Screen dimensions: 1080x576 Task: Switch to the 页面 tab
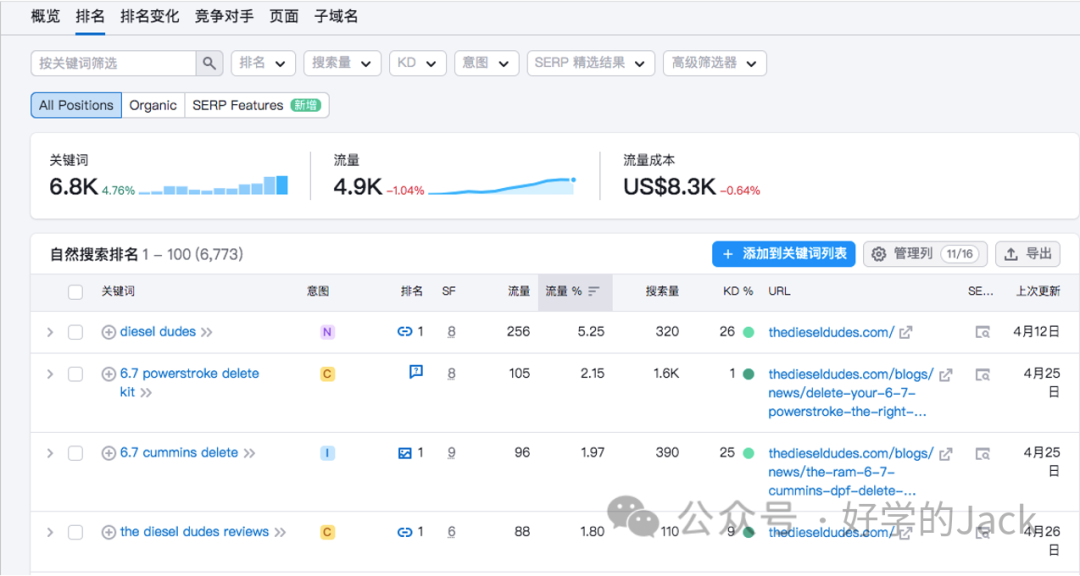coord(284,17)
